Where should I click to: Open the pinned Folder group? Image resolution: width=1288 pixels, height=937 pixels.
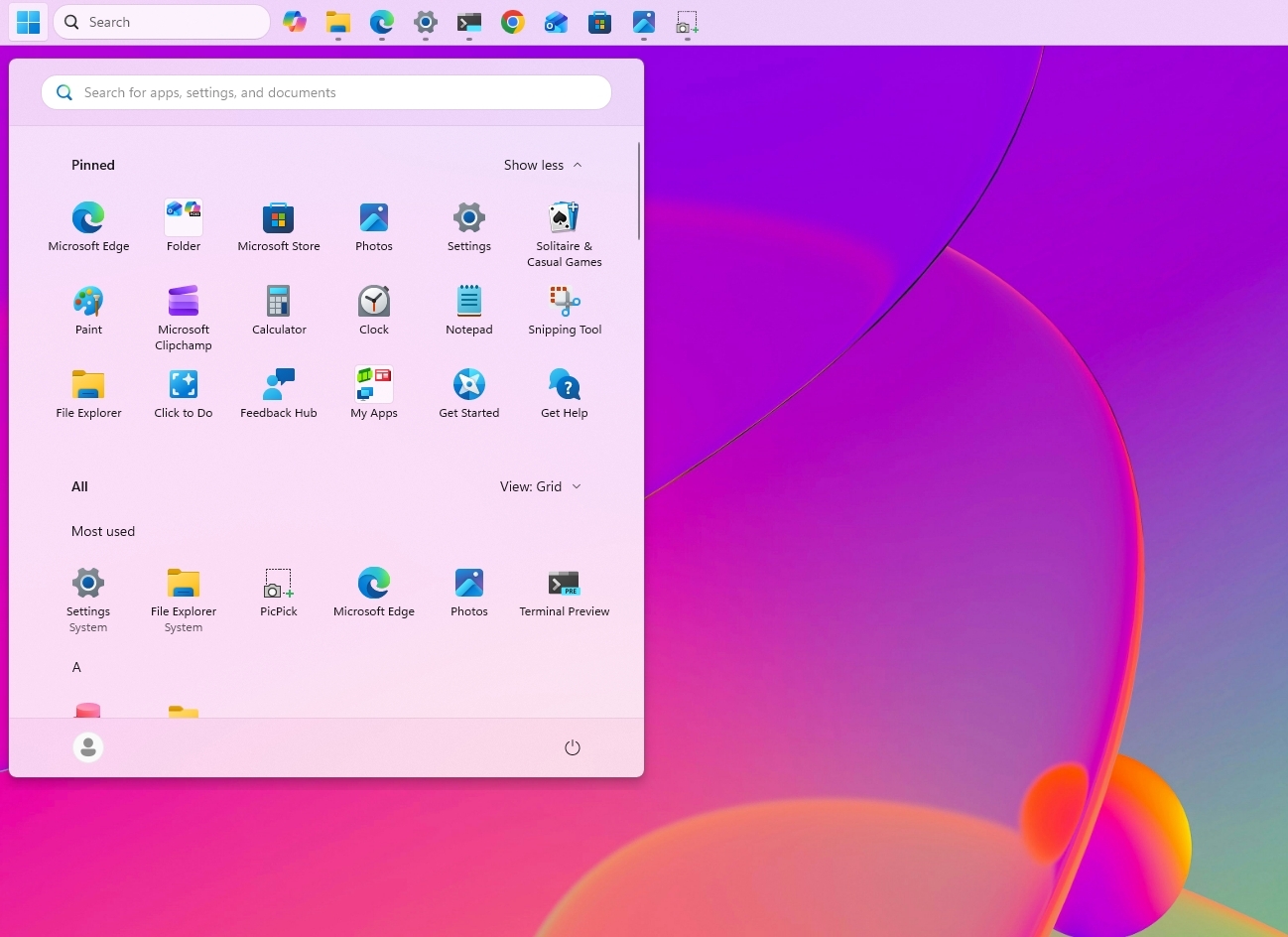[184, 227]
